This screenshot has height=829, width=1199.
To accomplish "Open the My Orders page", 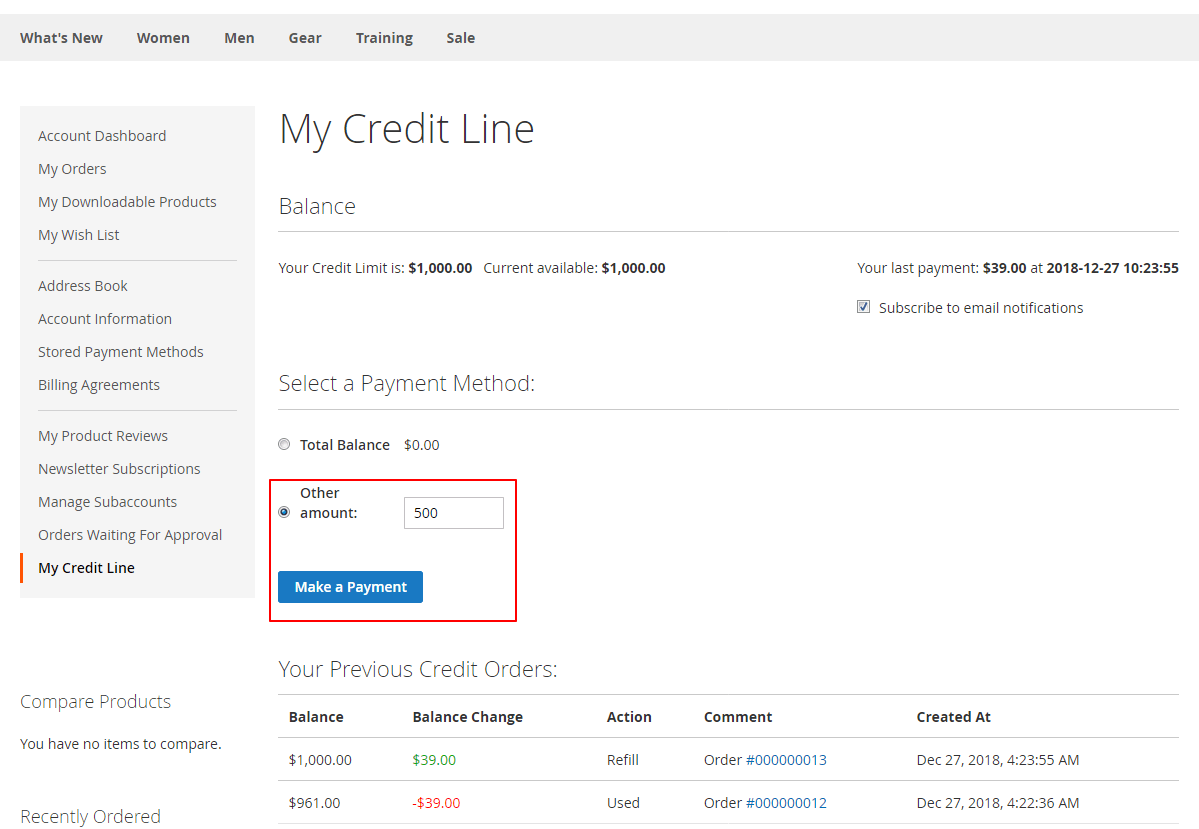I will pos(71,168).
